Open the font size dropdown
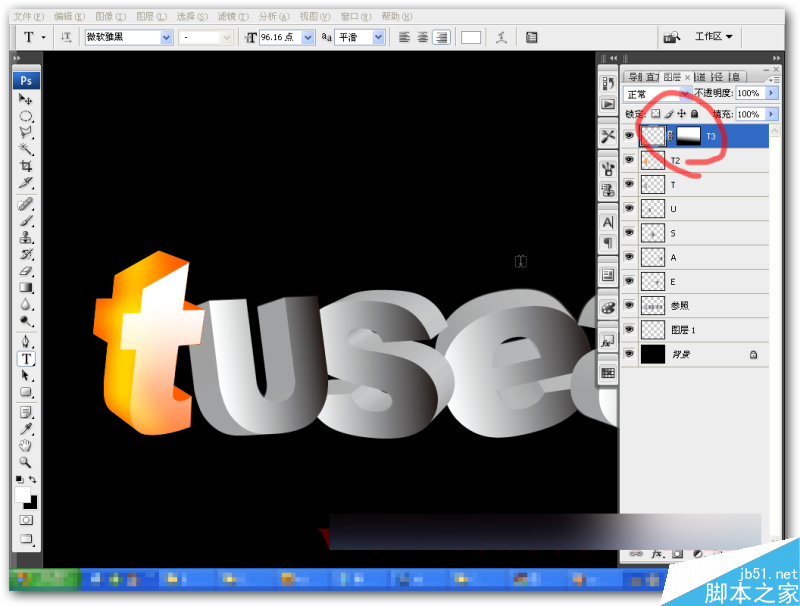800x606 pixels. click(x=308, y=37)
